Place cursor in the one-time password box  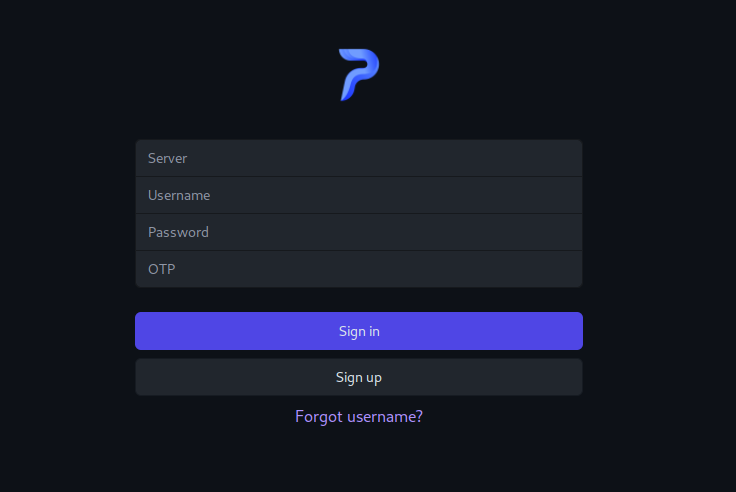359,269
